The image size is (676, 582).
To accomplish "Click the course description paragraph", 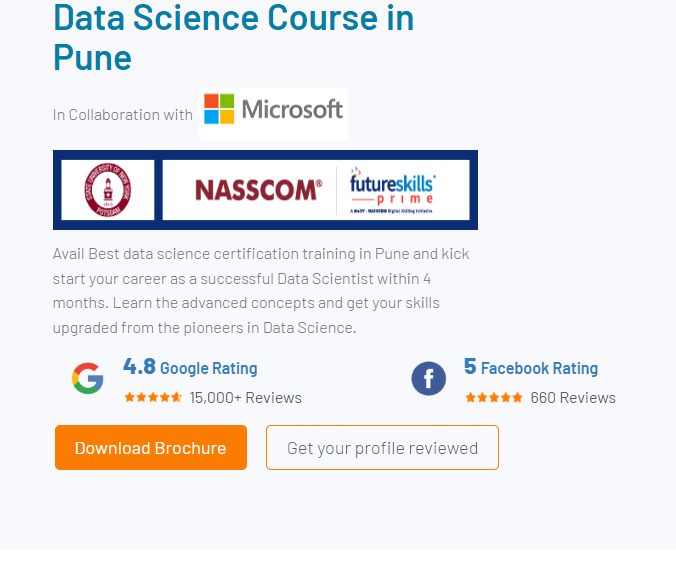I will coord(261,290).
